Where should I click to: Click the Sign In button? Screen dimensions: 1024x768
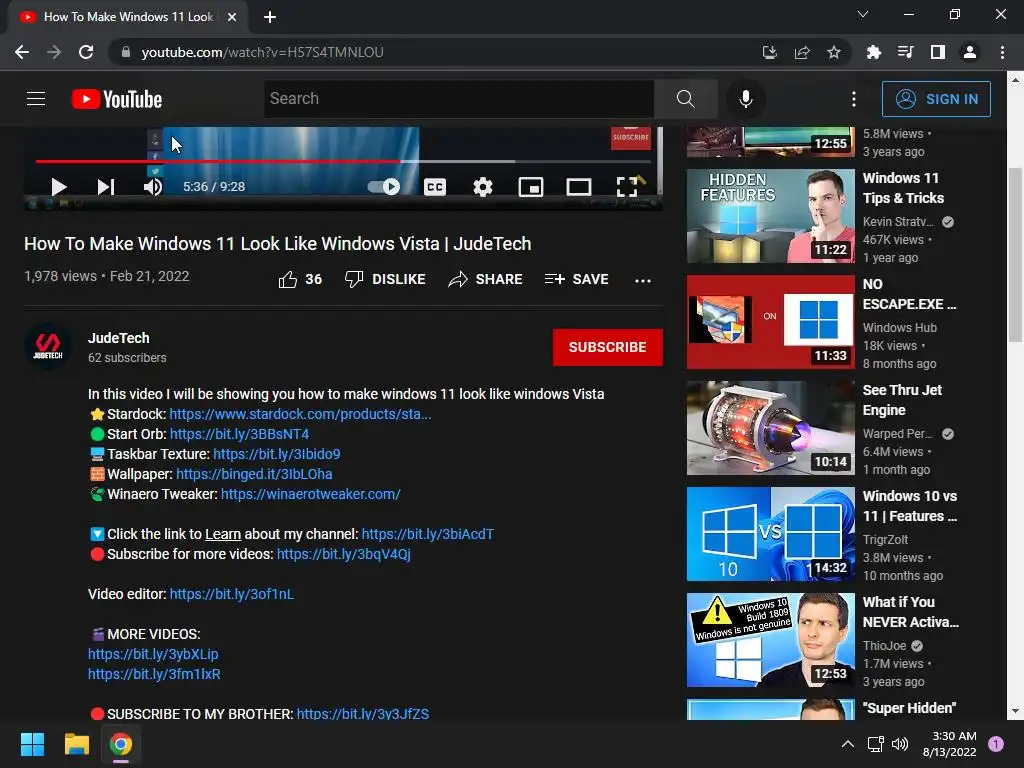coord(936,99)
